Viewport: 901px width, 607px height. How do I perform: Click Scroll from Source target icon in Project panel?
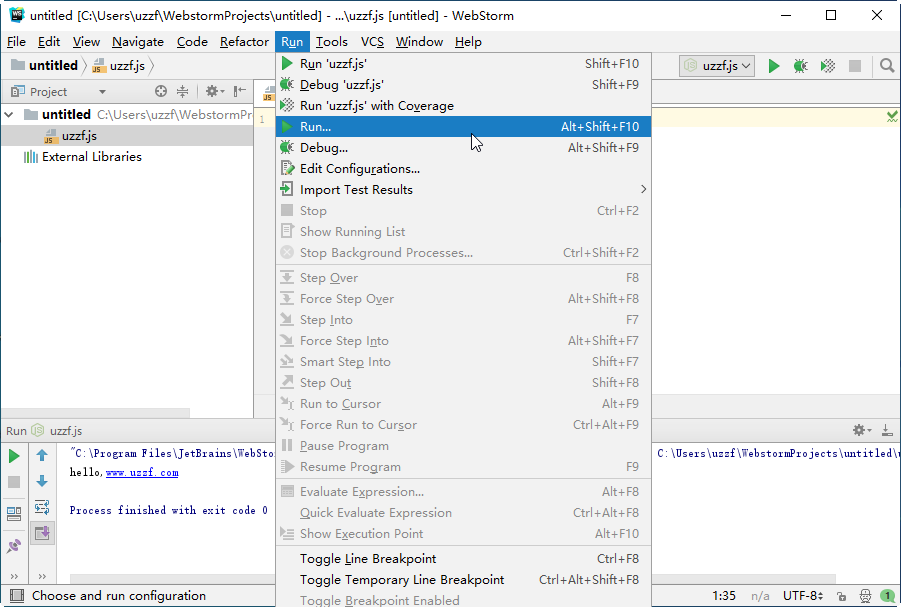(161, 91)
